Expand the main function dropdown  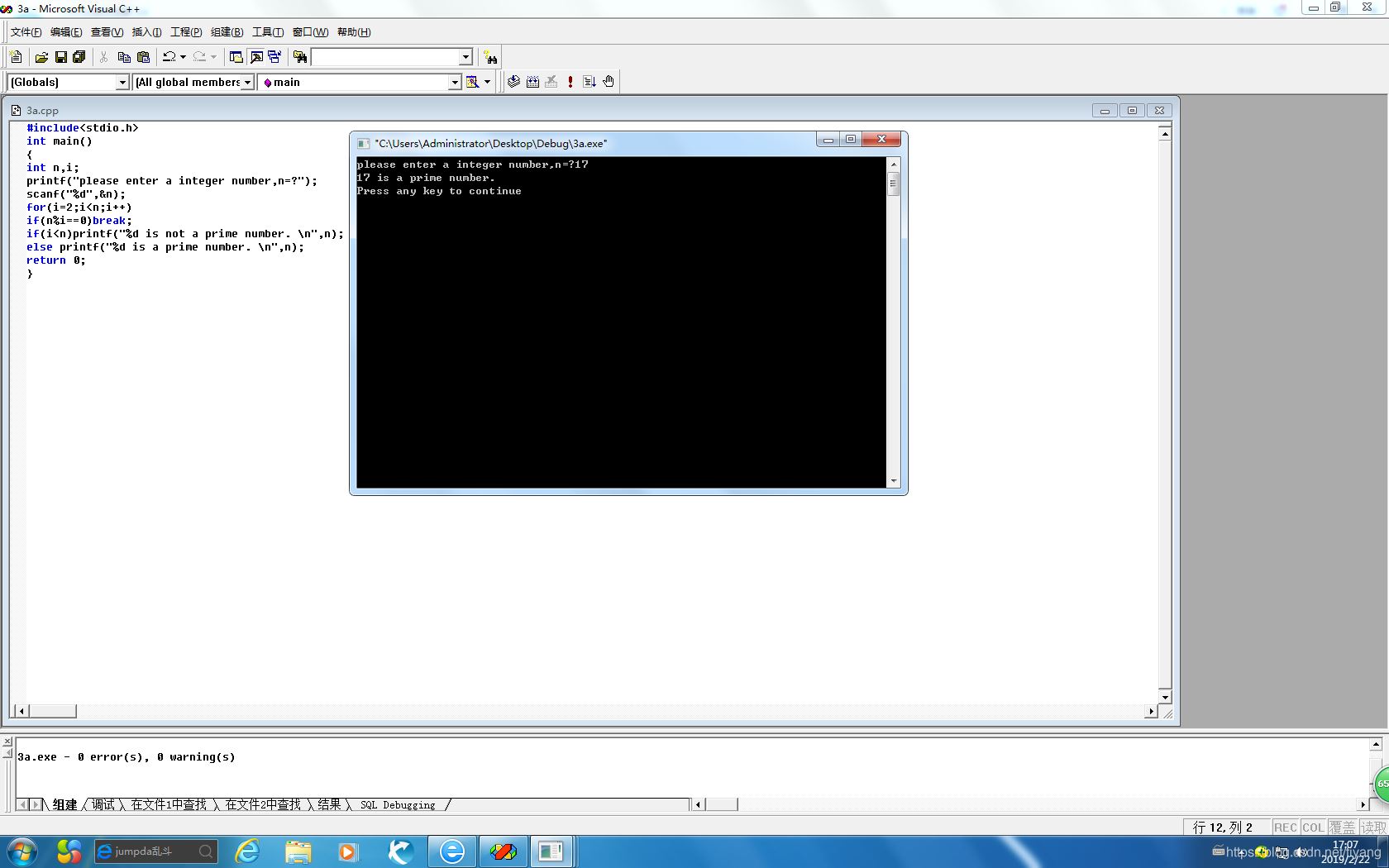[x=455, y=82]
